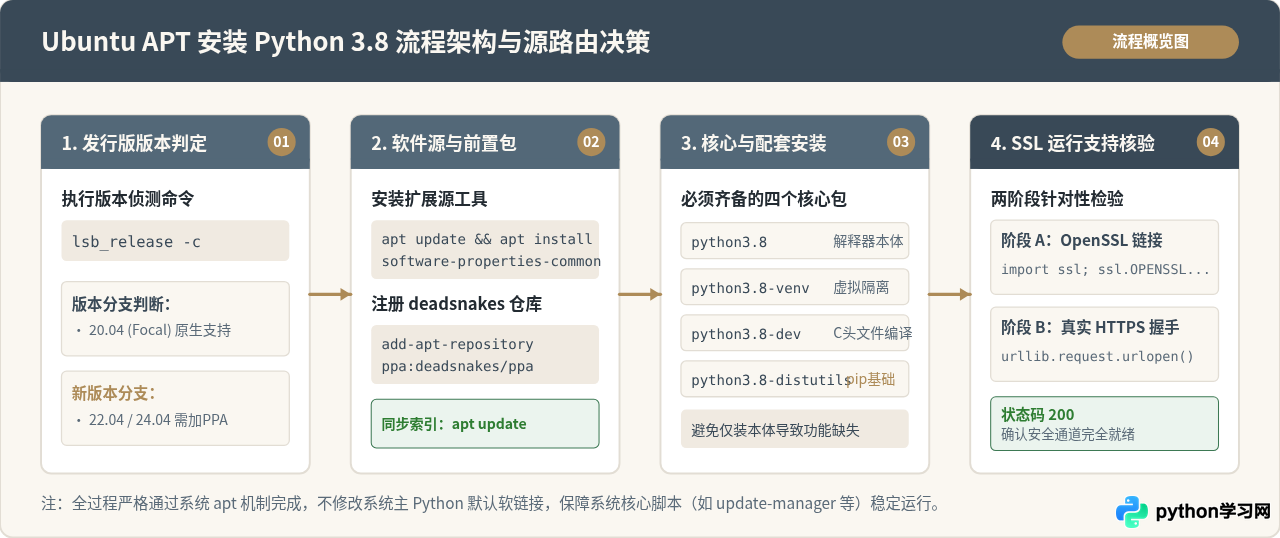Click the heading 执行版本侦测命令
Viewport: 1280px width, 538px height.
pos(128,199)
